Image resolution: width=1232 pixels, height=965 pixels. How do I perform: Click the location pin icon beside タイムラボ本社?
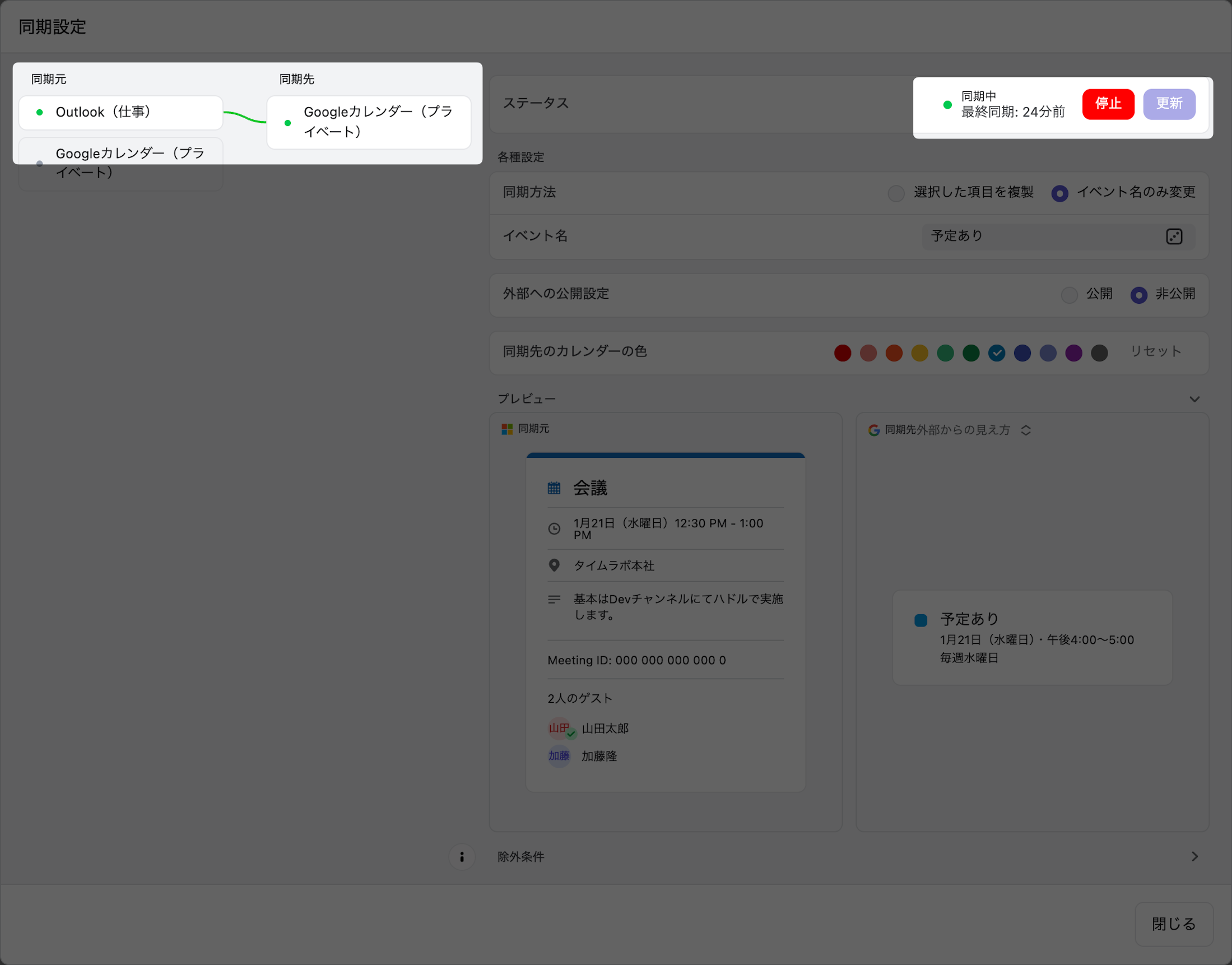(x=554, y=565)
